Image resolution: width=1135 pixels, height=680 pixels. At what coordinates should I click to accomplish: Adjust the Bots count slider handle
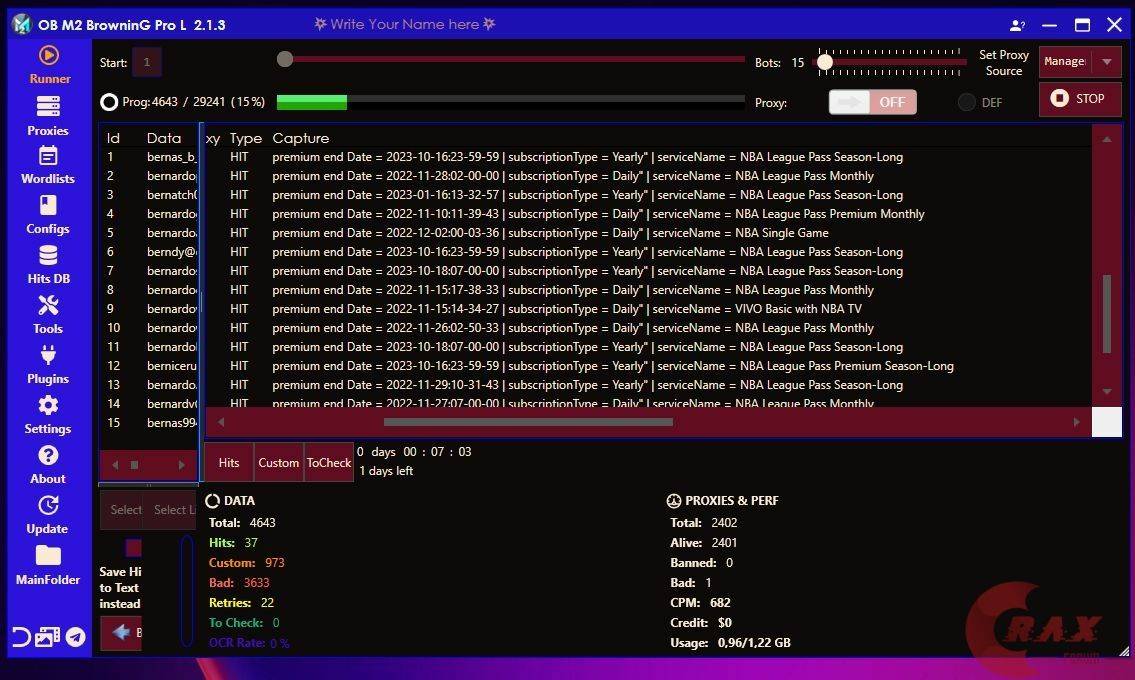[825, 63]
